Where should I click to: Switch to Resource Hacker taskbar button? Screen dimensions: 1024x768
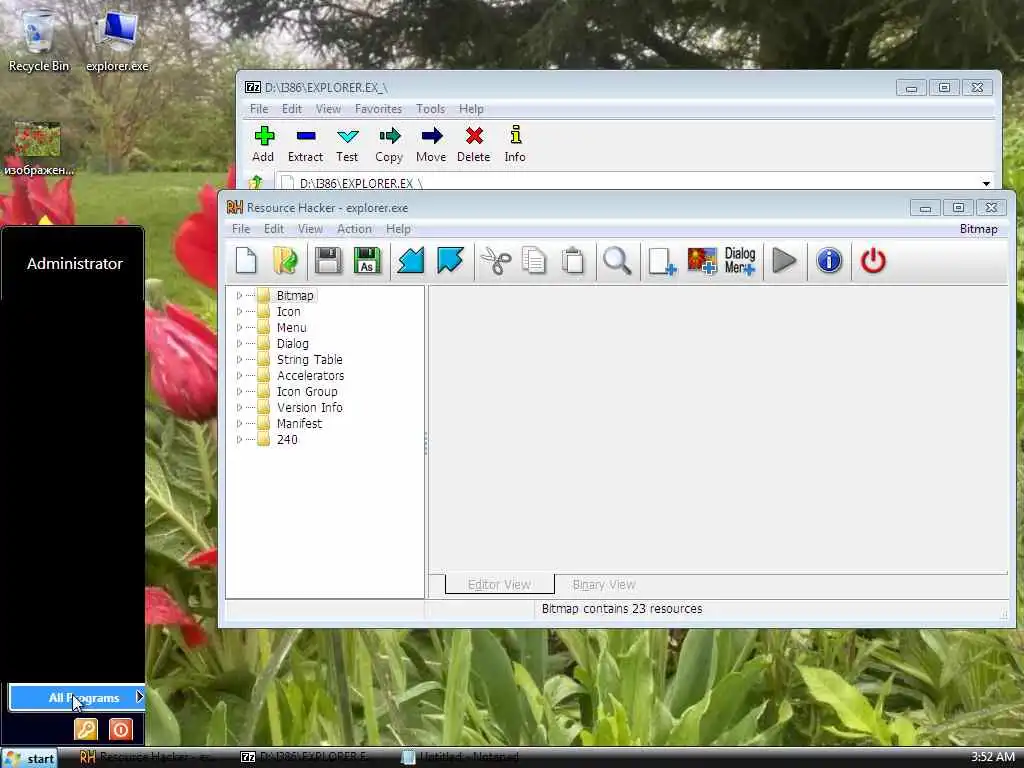click(x=147, y=757)
